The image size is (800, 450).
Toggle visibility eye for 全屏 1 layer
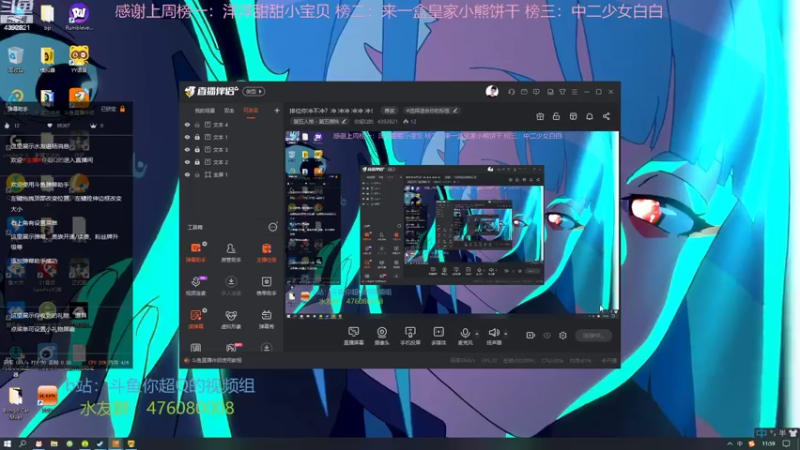coord(187,174)
